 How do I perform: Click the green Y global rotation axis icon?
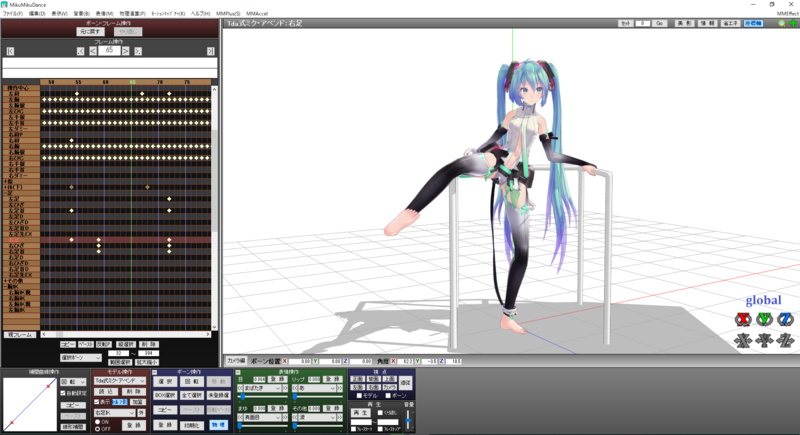[x=764, y=319]
